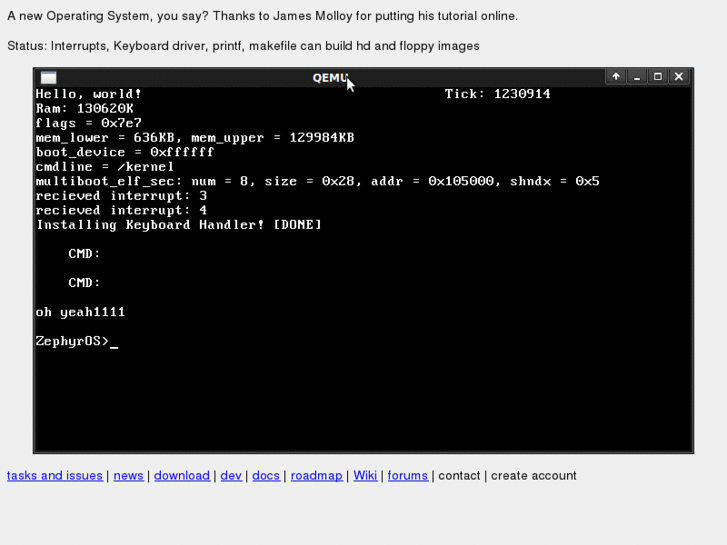The image size is (727, 545).
Task: Go to the news page
Action: (128, 475)
